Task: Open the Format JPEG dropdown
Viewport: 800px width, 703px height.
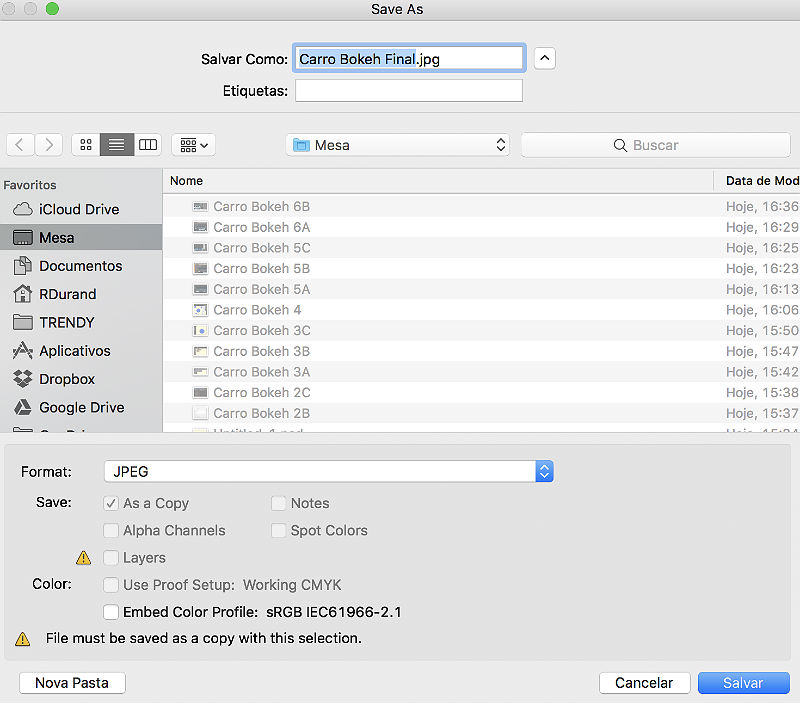Action: click(x=328, y=471)
